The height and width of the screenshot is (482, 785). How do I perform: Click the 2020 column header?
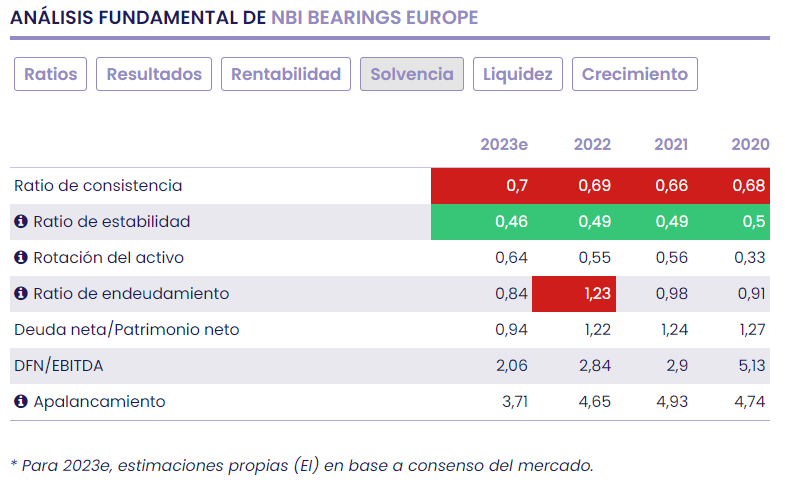pos(750,144)
